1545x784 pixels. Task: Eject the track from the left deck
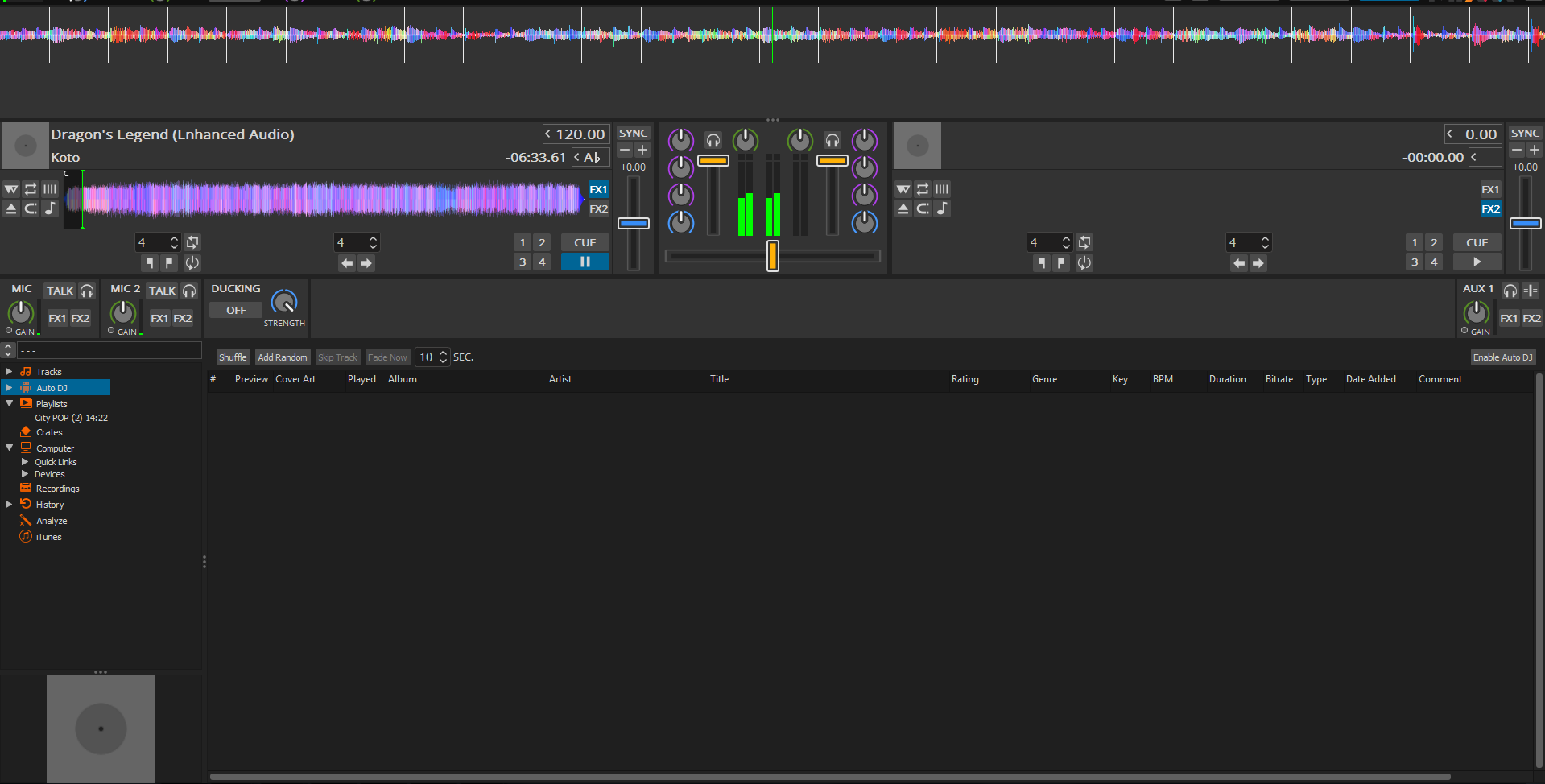coord(11,208)
